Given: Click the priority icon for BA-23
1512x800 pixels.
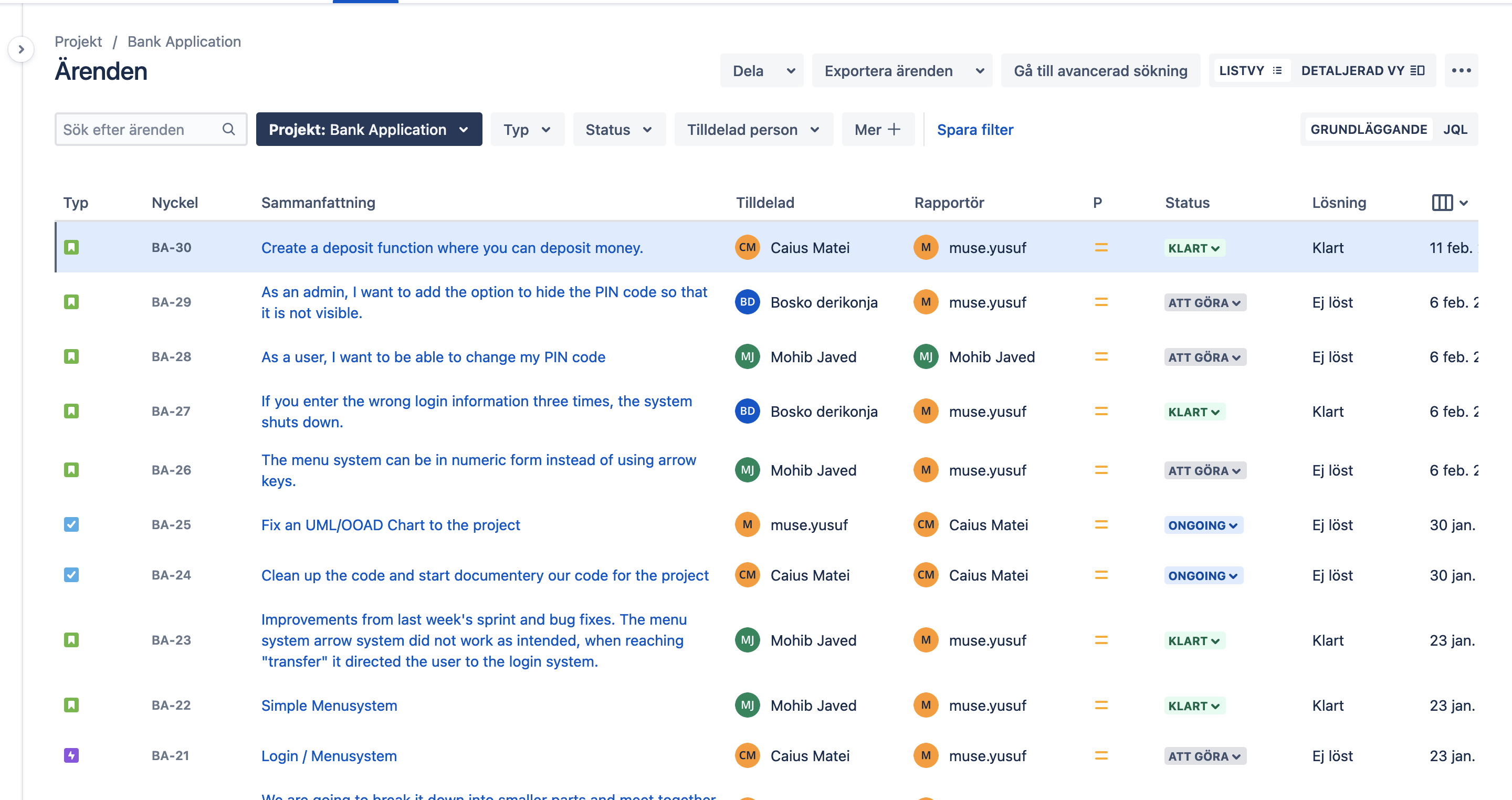Looking at the screenshot, I should pyautogui.click(x=1101, y=640).
